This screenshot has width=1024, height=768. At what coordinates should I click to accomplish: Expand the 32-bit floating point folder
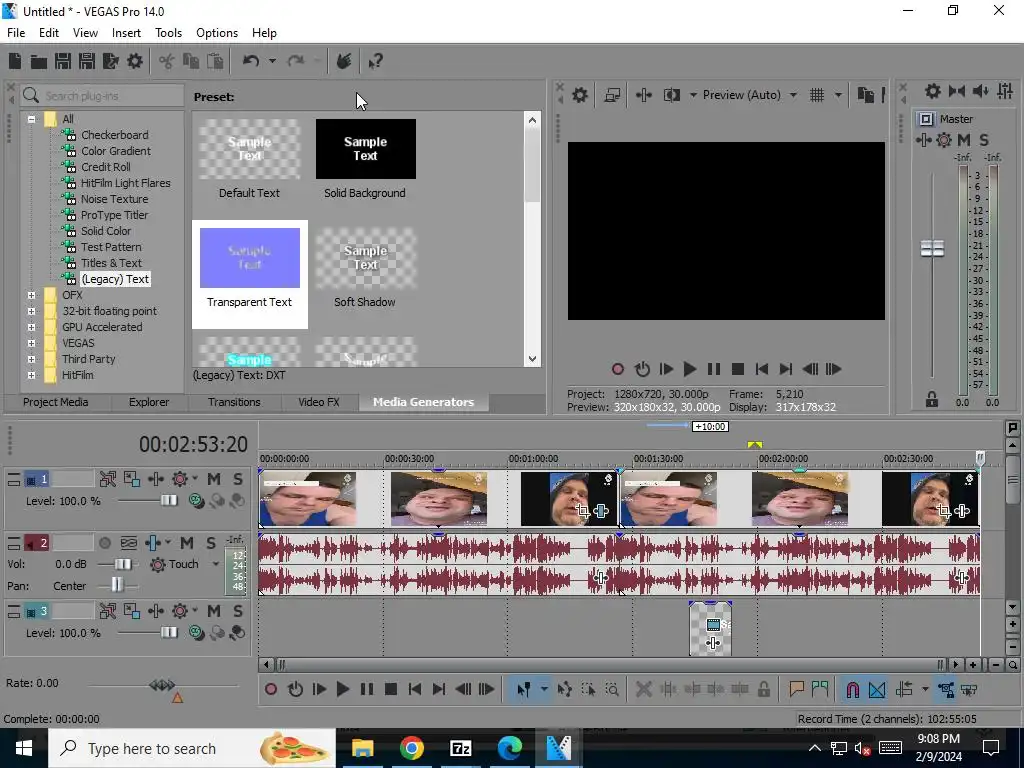point(31,311)
